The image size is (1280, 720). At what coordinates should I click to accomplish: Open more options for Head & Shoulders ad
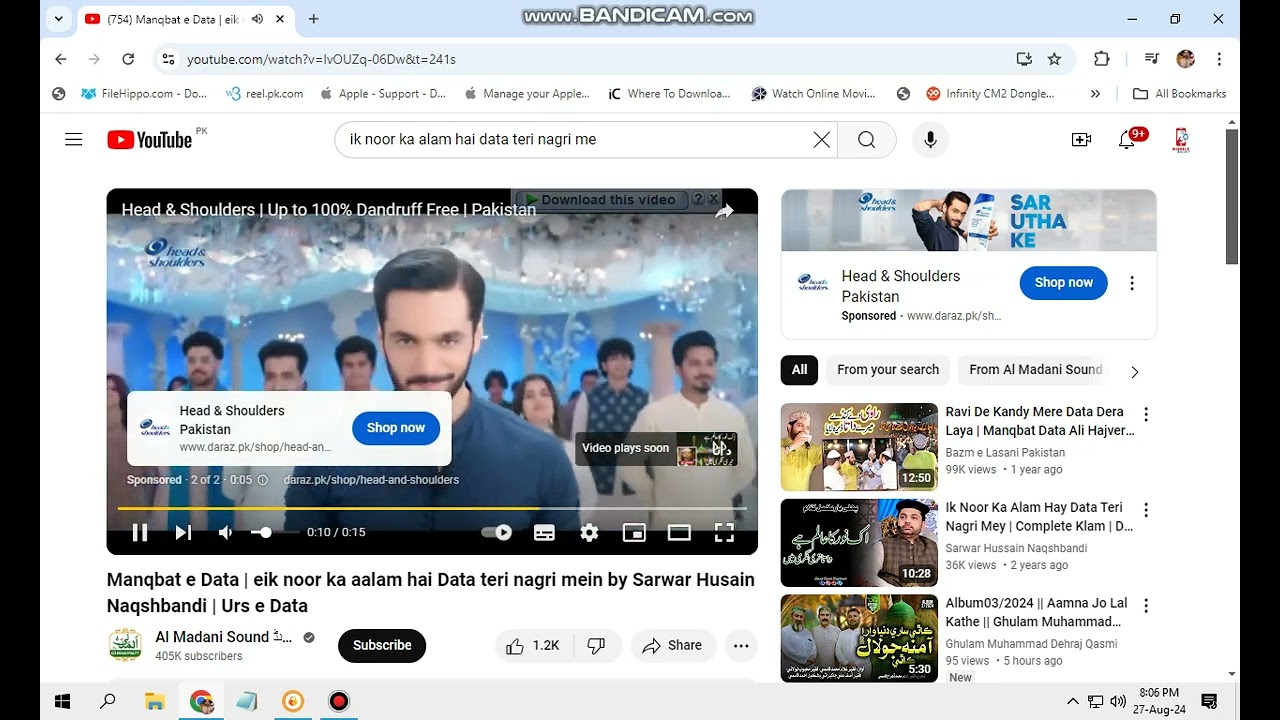pyautogui.click(x=1132, y=283)
